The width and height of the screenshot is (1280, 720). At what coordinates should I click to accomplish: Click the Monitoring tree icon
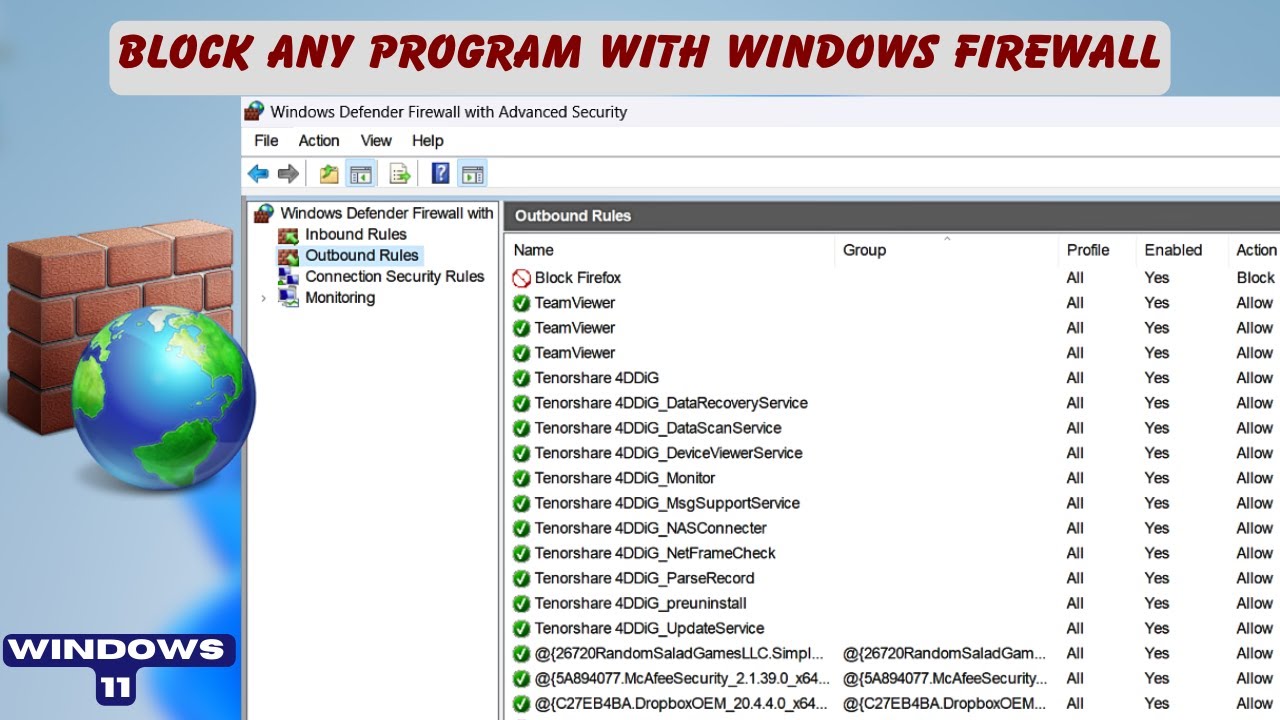pyautogui.click(x=288, y=298)
